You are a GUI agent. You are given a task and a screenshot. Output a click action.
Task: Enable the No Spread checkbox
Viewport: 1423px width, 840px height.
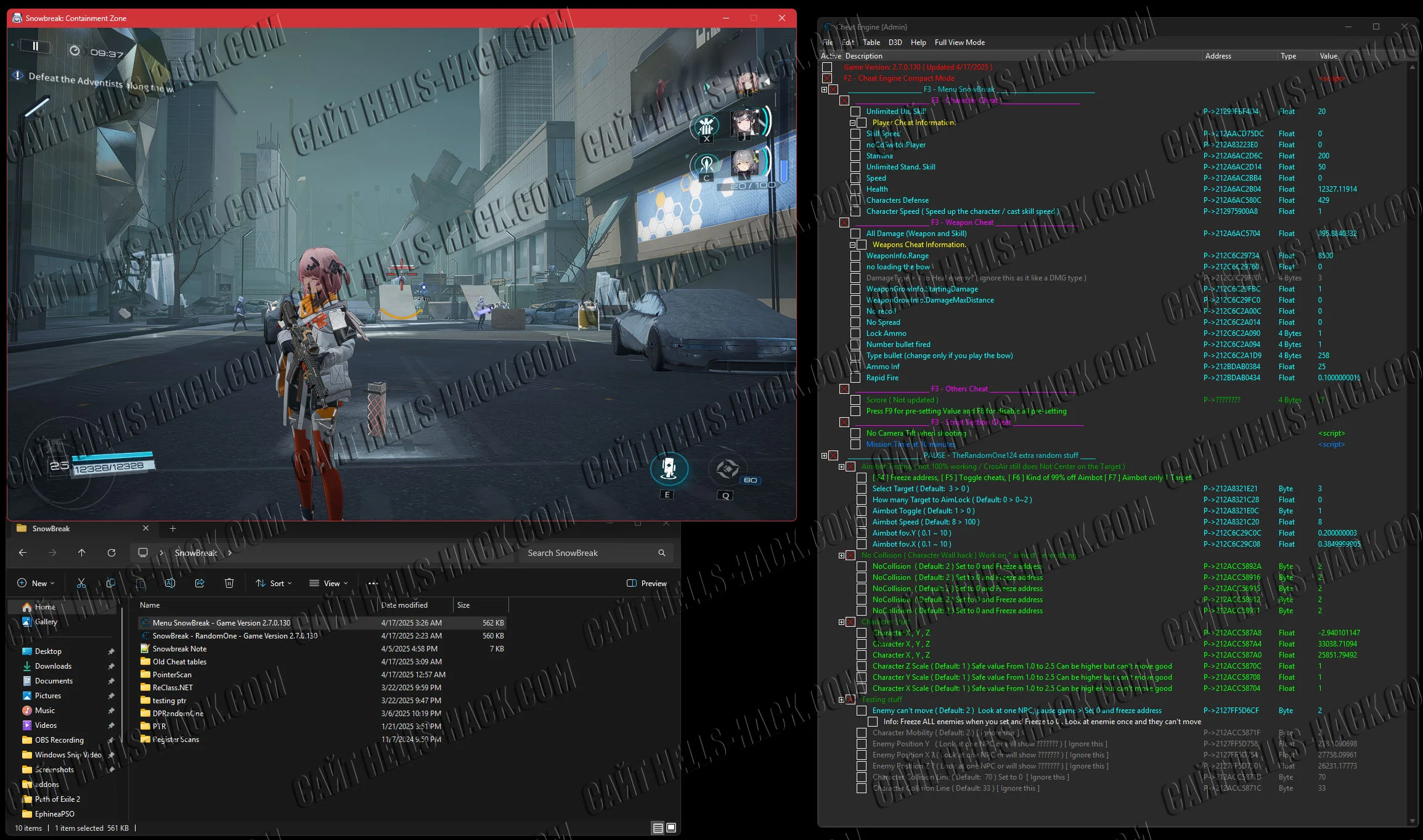click(855, 322)
